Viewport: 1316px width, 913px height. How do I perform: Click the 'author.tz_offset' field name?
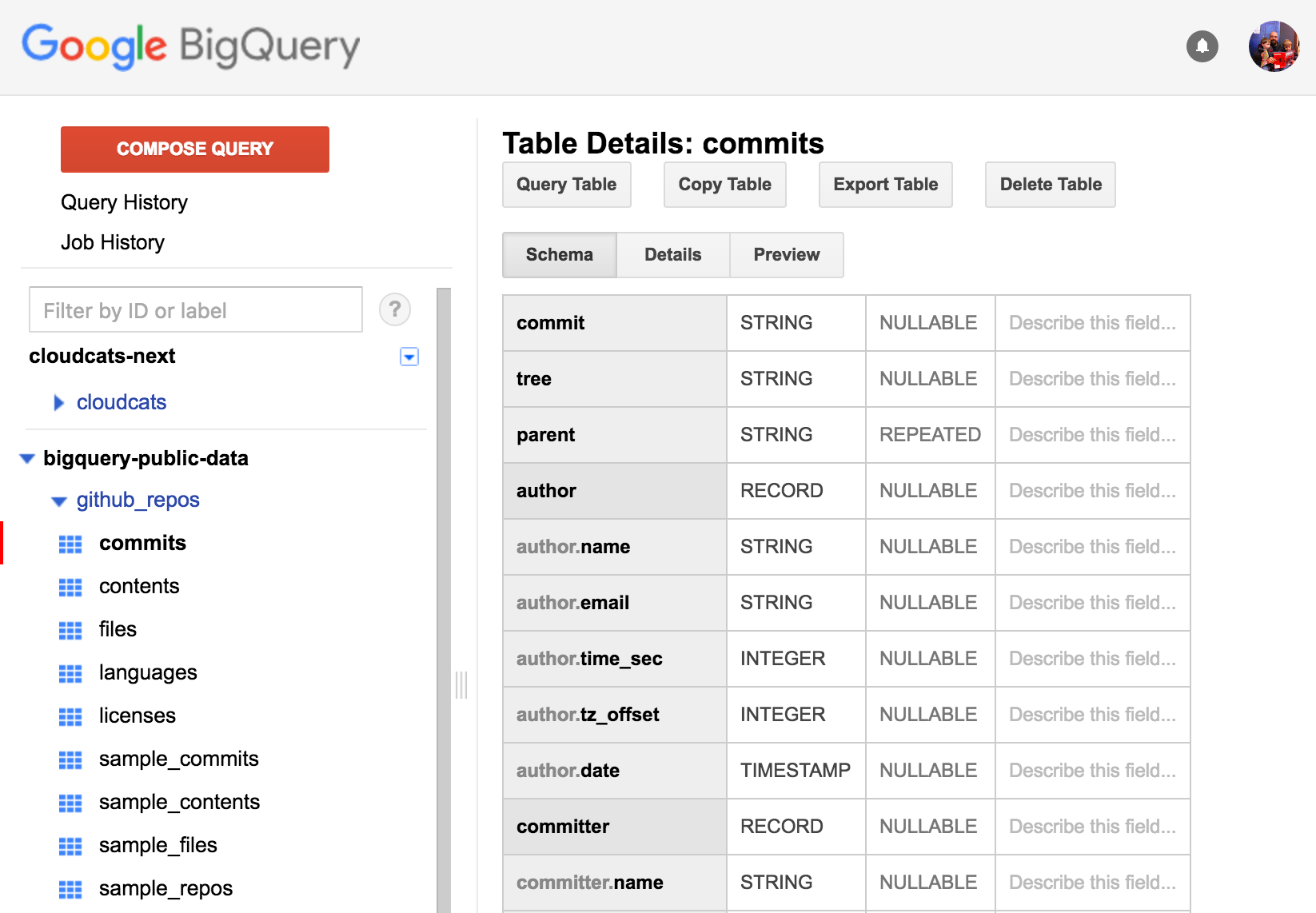[588, 715]
